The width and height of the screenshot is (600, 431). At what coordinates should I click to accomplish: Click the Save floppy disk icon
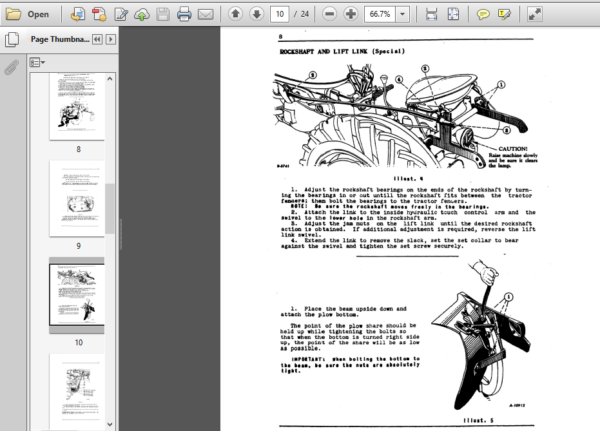(x=163, y=15)
